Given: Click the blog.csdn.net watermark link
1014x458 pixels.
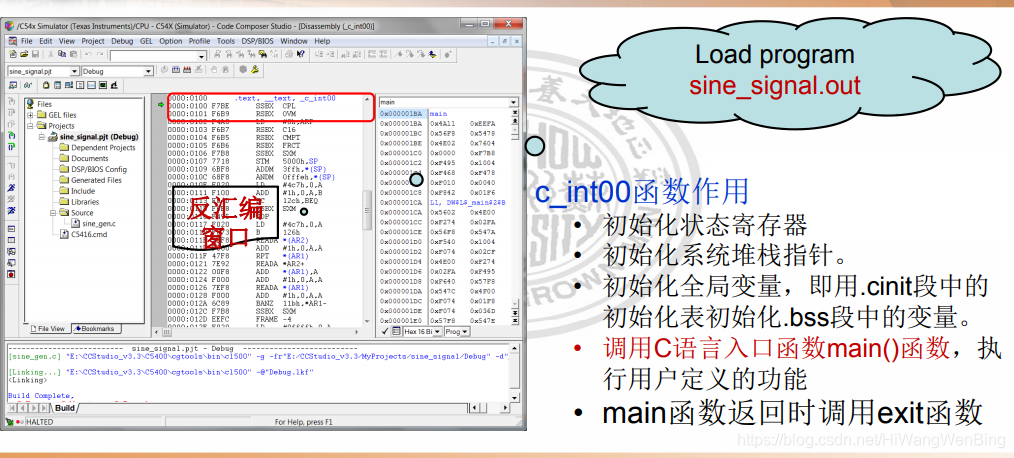Looking at the screenshot, I should pos(872,441).
